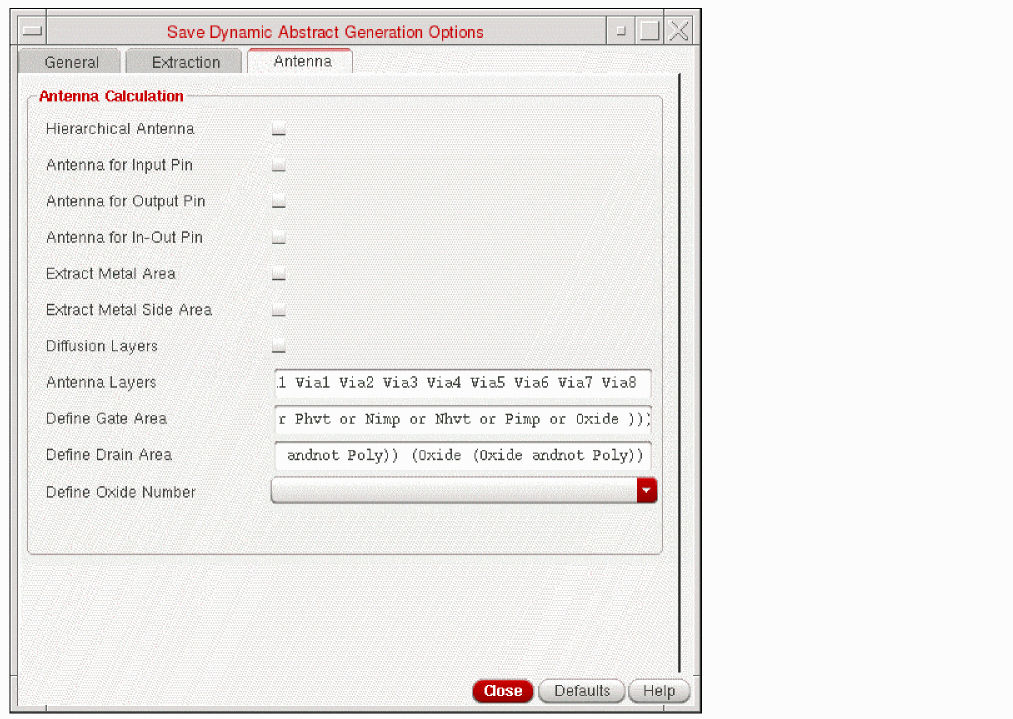Open Help for this dialog

(x=659, y=691)
